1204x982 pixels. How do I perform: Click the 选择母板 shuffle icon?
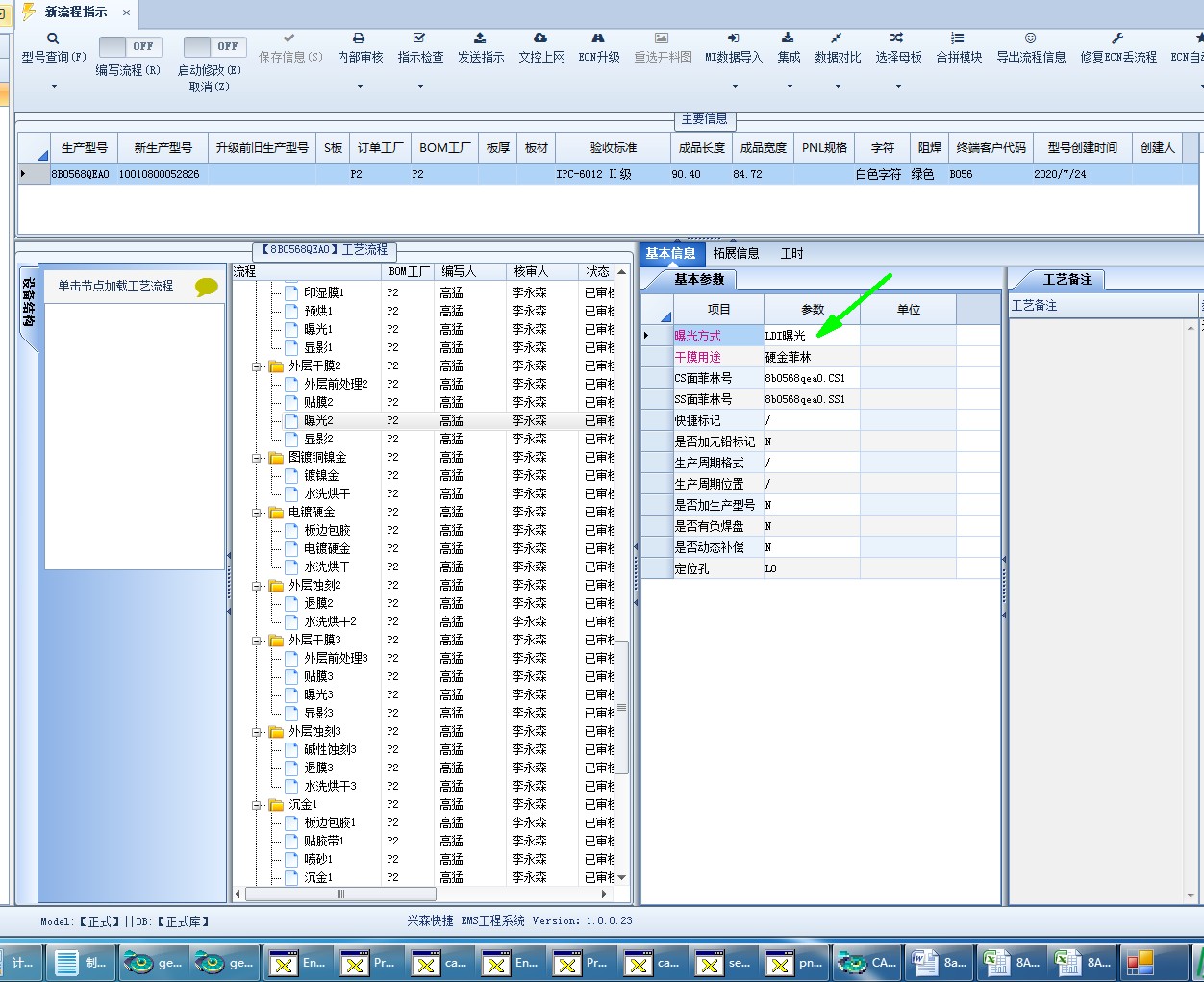point(897,38)
